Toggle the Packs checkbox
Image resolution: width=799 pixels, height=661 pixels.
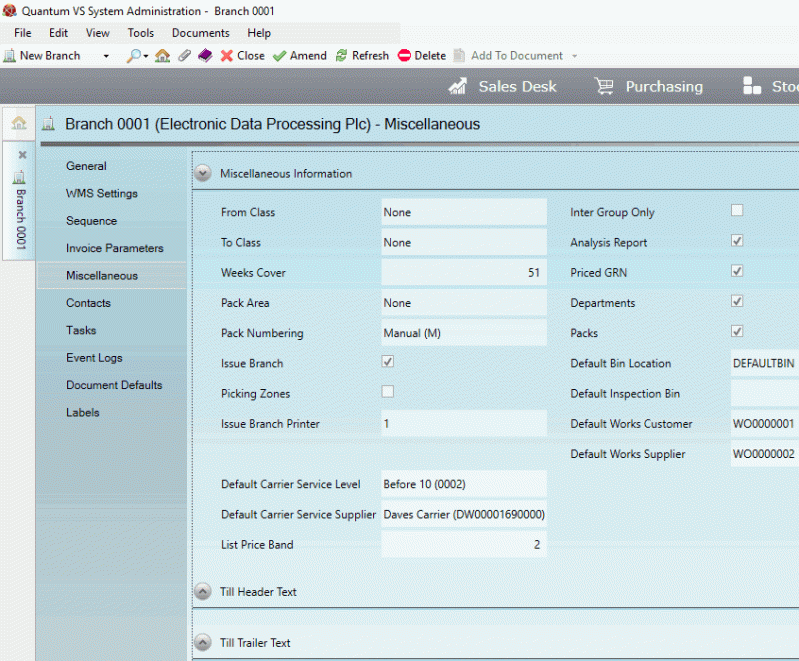coord(737,331)
